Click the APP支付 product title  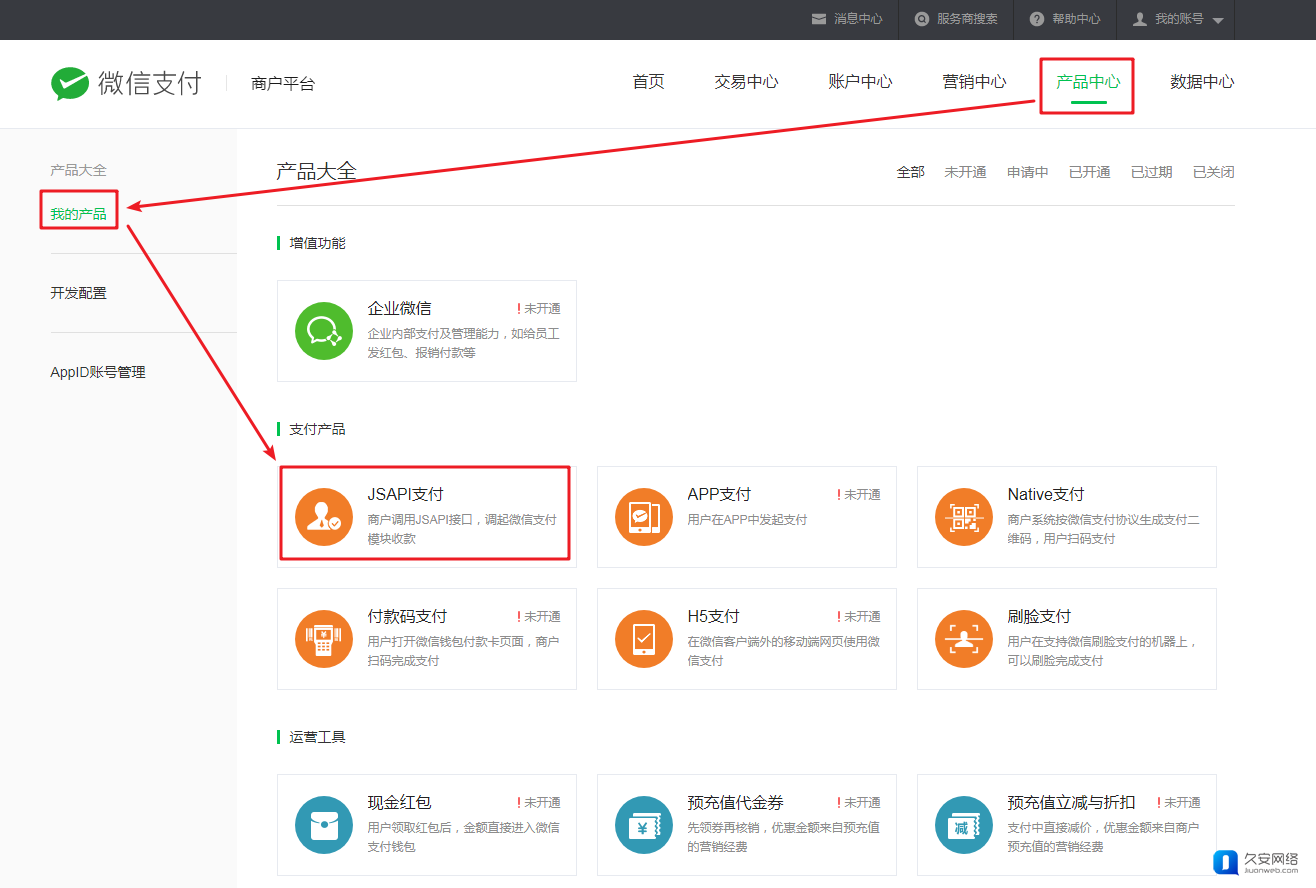(x=719, y=494)
